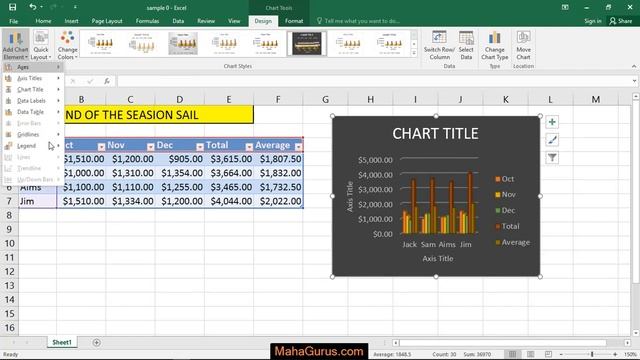Switch to the Home tab
The width and height of the screenshot is (640, 360).
pos(43,21)
